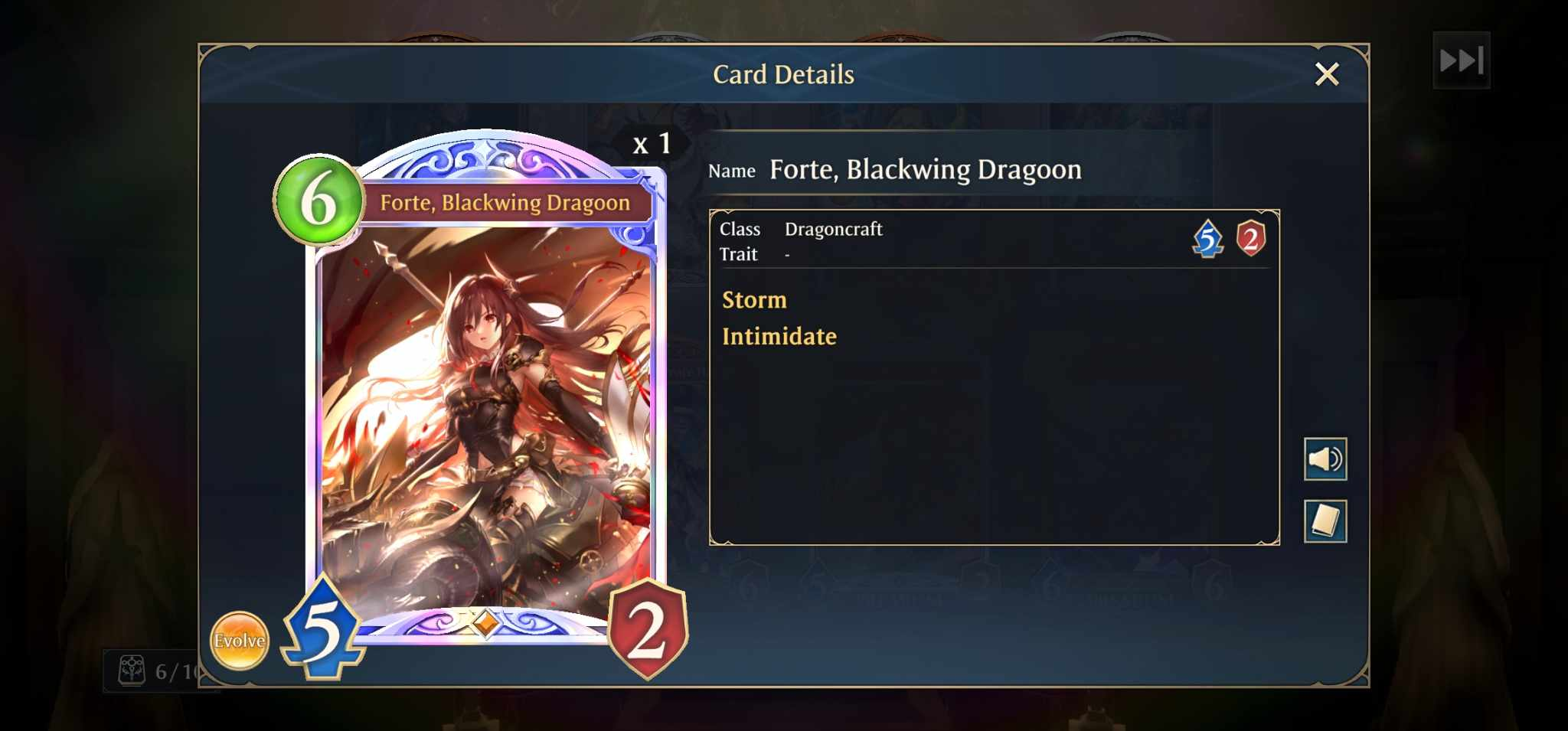
Task: Click the x 1 card count badge
Action: [x=652, y=143]
